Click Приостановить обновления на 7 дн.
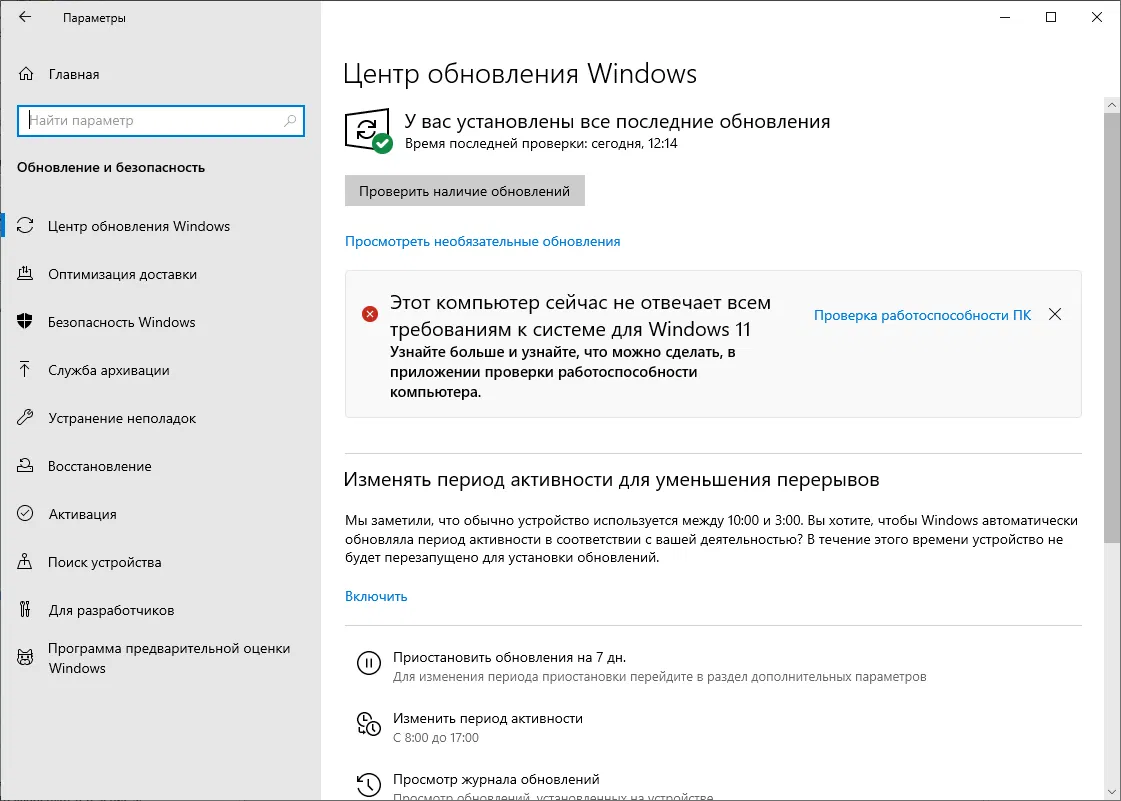The height and width of the screenshot is (801, 1121). (x=510, y=657)
